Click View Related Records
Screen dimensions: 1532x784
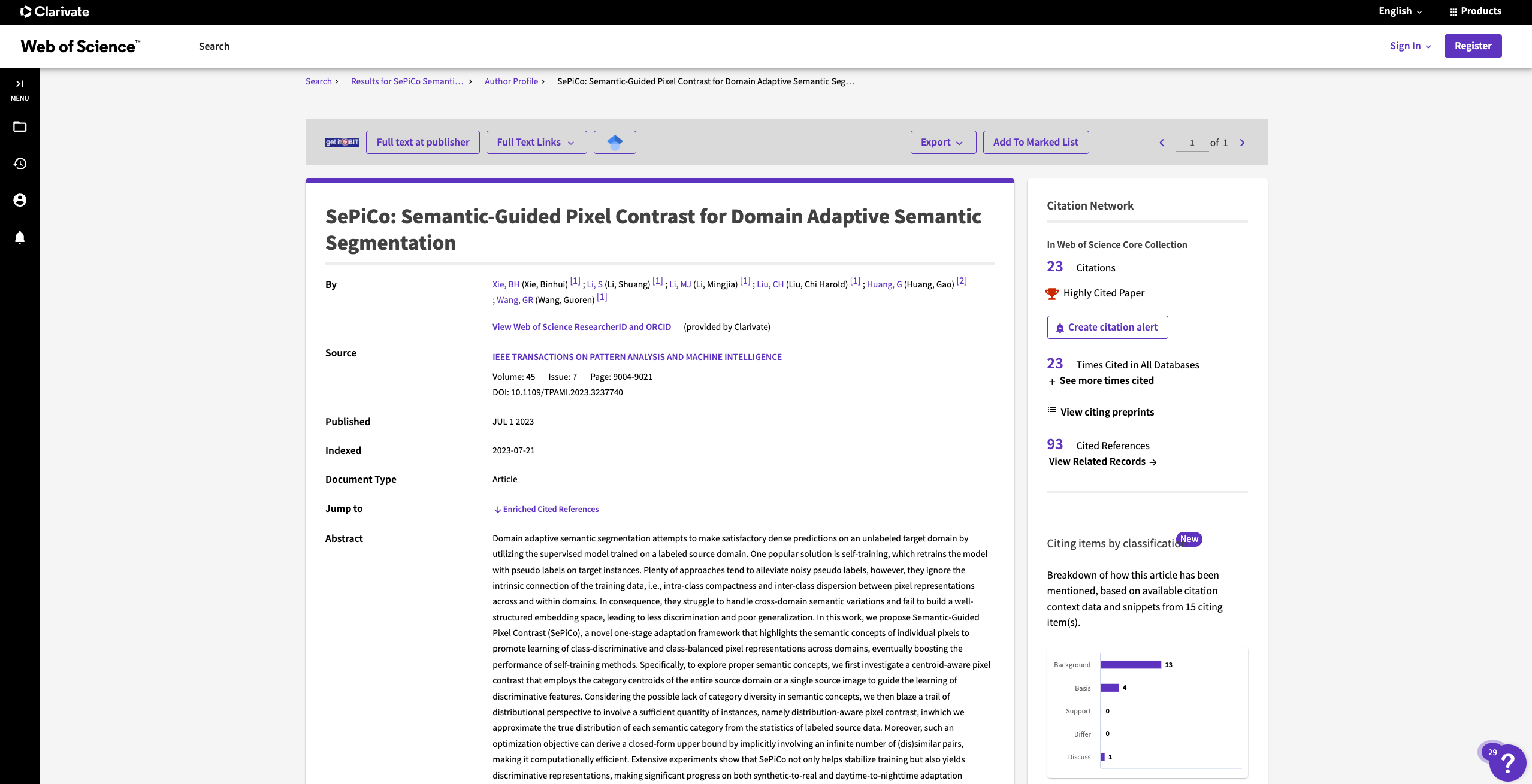(x=1102, y=462)
